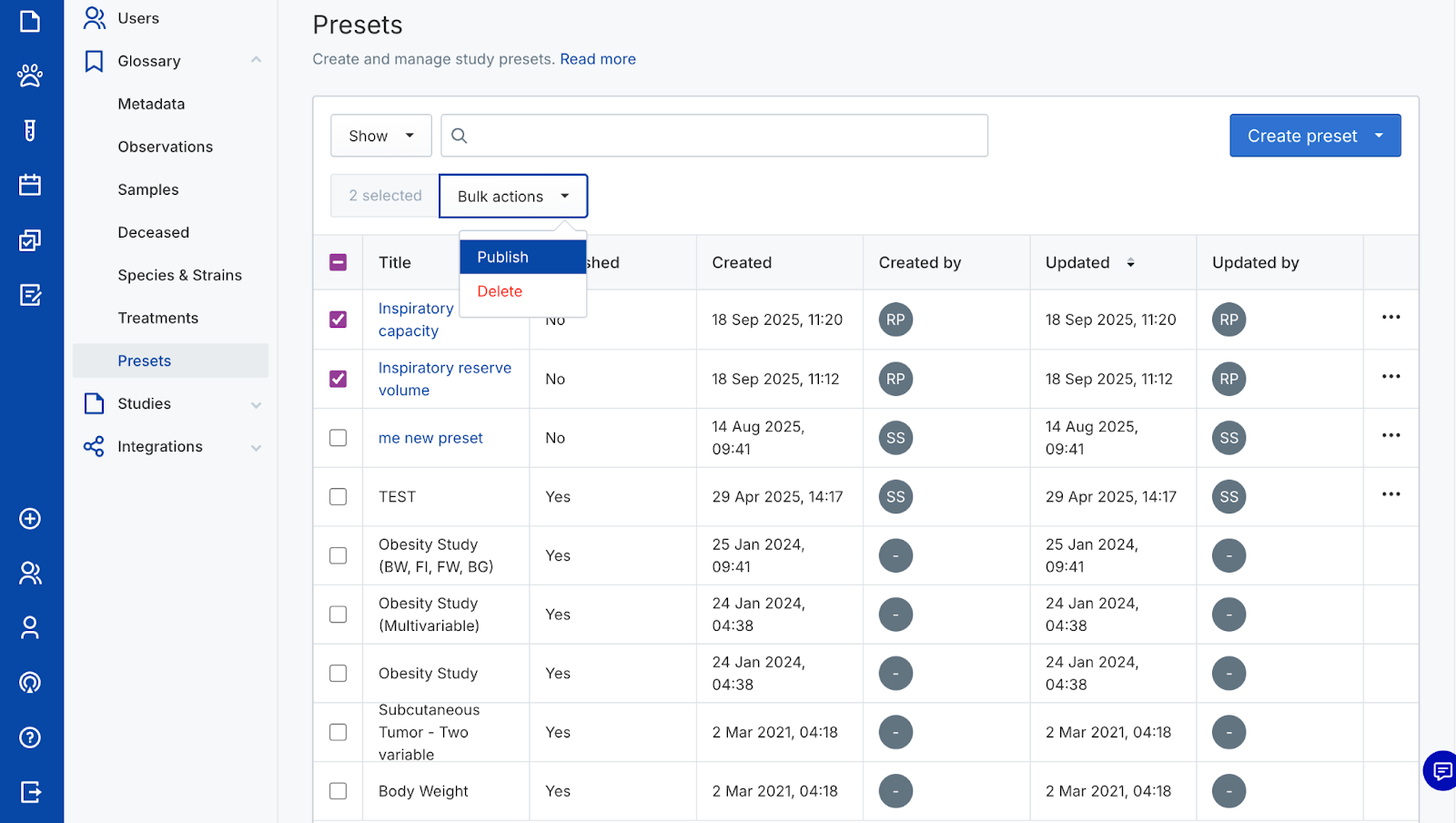Image resolution: width=1456 pixels, height=823 pixels.
Task: Click the plus circle icon in sidebar
Action: pos(30,519)
